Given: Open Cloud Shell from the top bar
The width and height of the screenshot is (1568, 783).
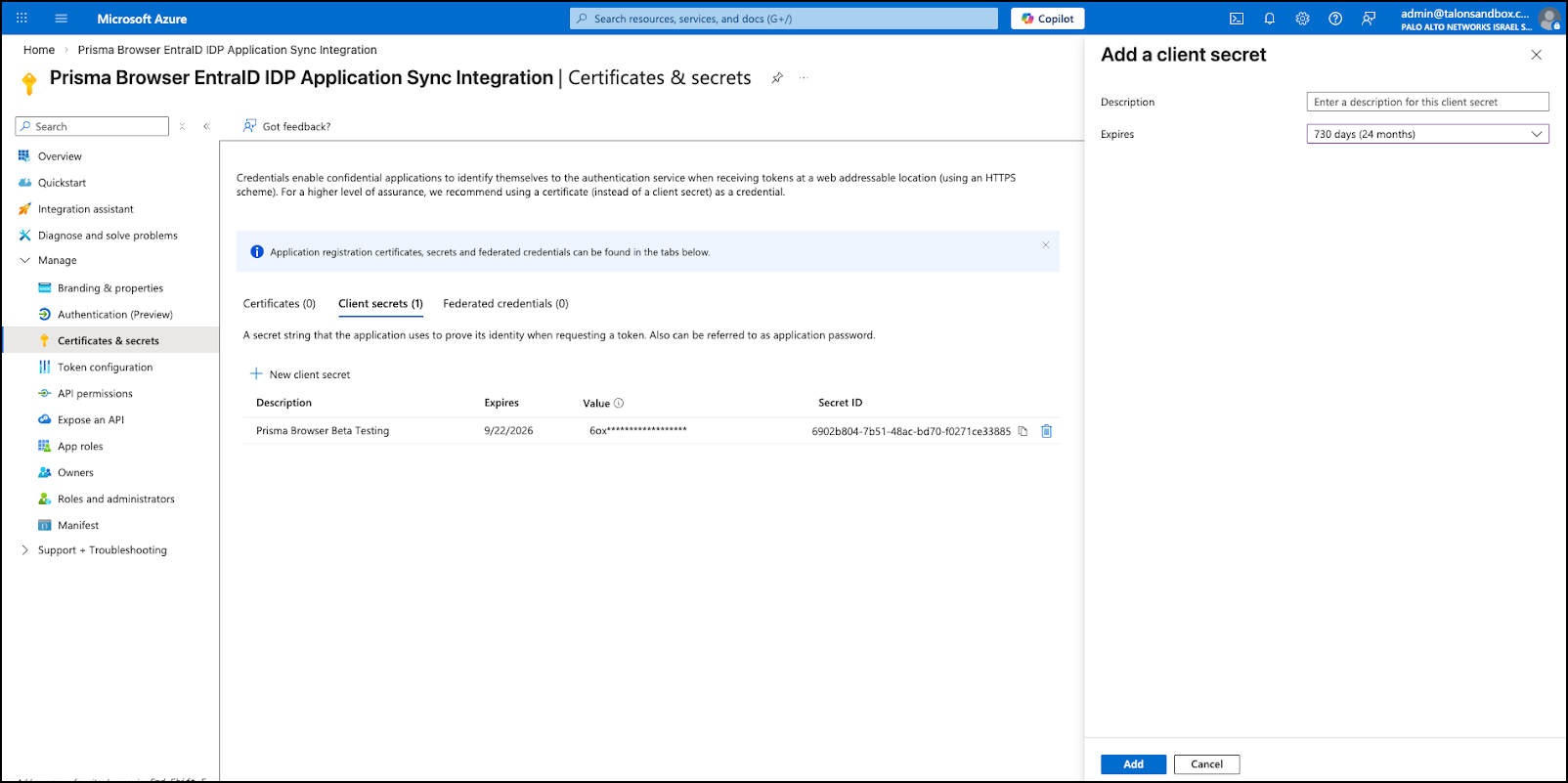Looking at the screenshot, I should click(1236, 19).
